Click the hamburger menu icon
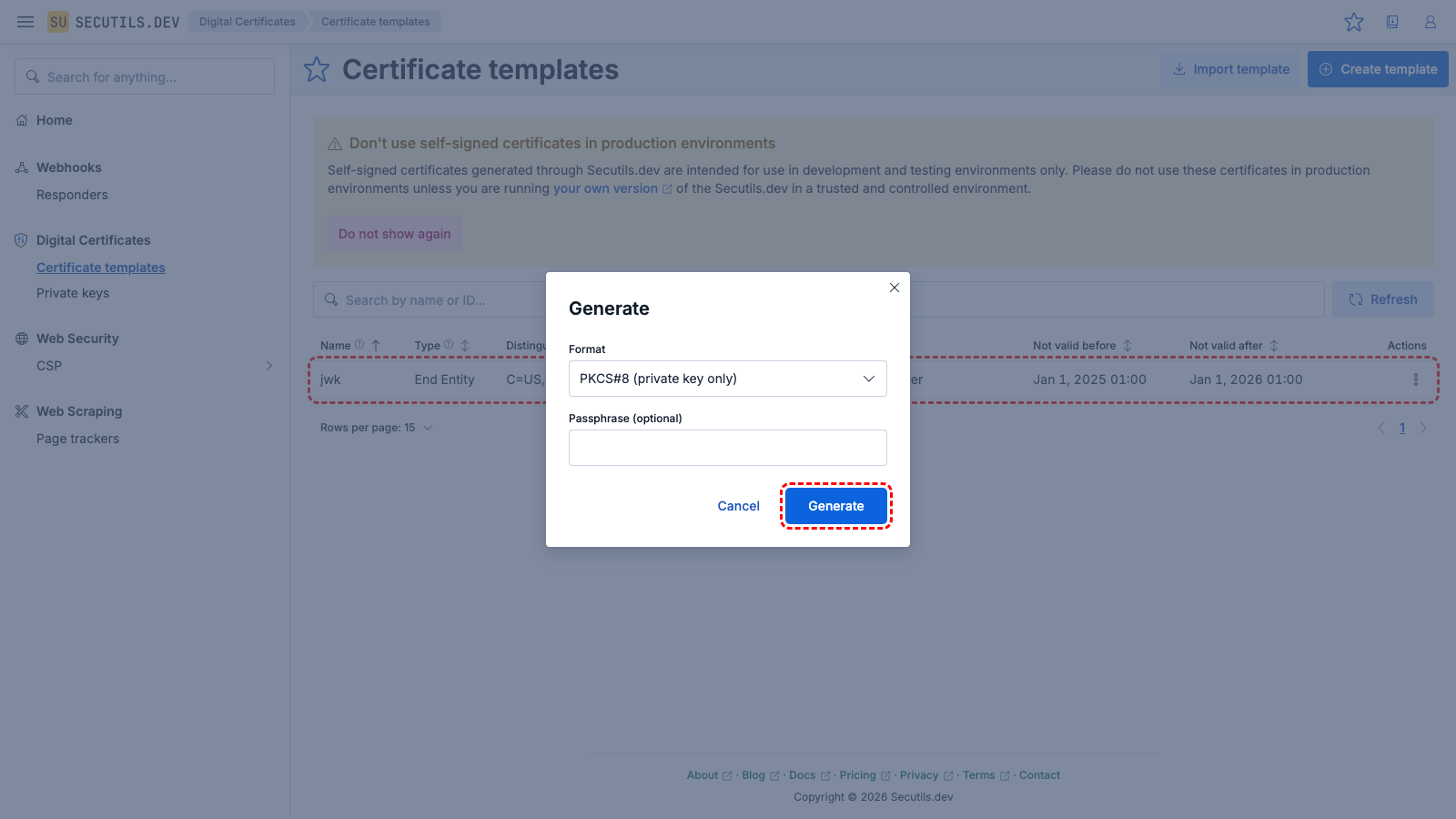Viewport: 1456px width, 819px height. point(25,22)
